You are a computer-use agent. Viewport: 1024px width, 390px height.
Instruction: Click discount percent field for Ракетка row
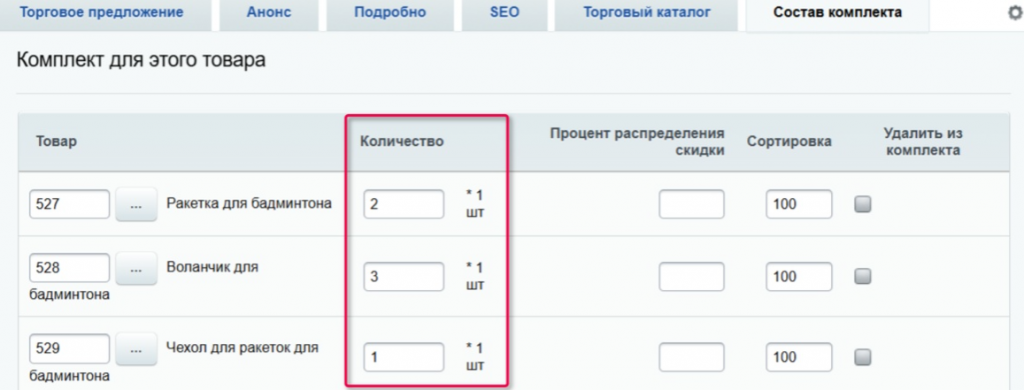click(x=692, y=204)
